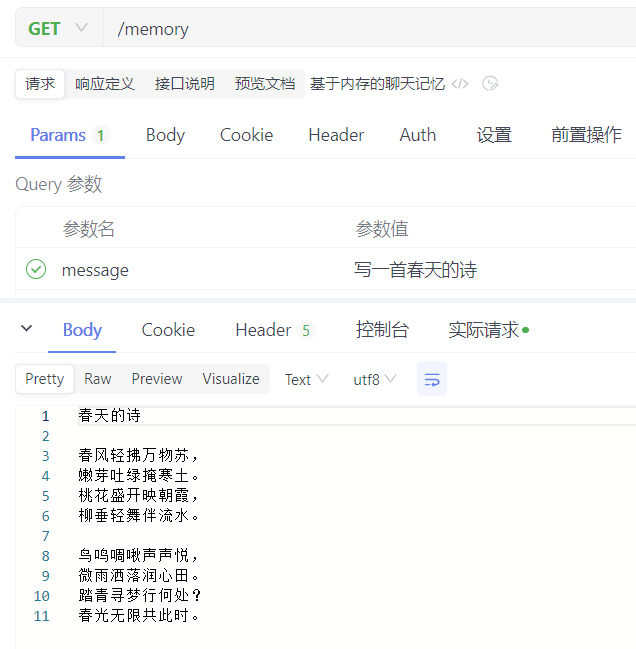The height and width of the screenshot is (649, 636).
Task: Collapse the response panel with the chevron
Action: pyautogui.click(x=26, y=329)
